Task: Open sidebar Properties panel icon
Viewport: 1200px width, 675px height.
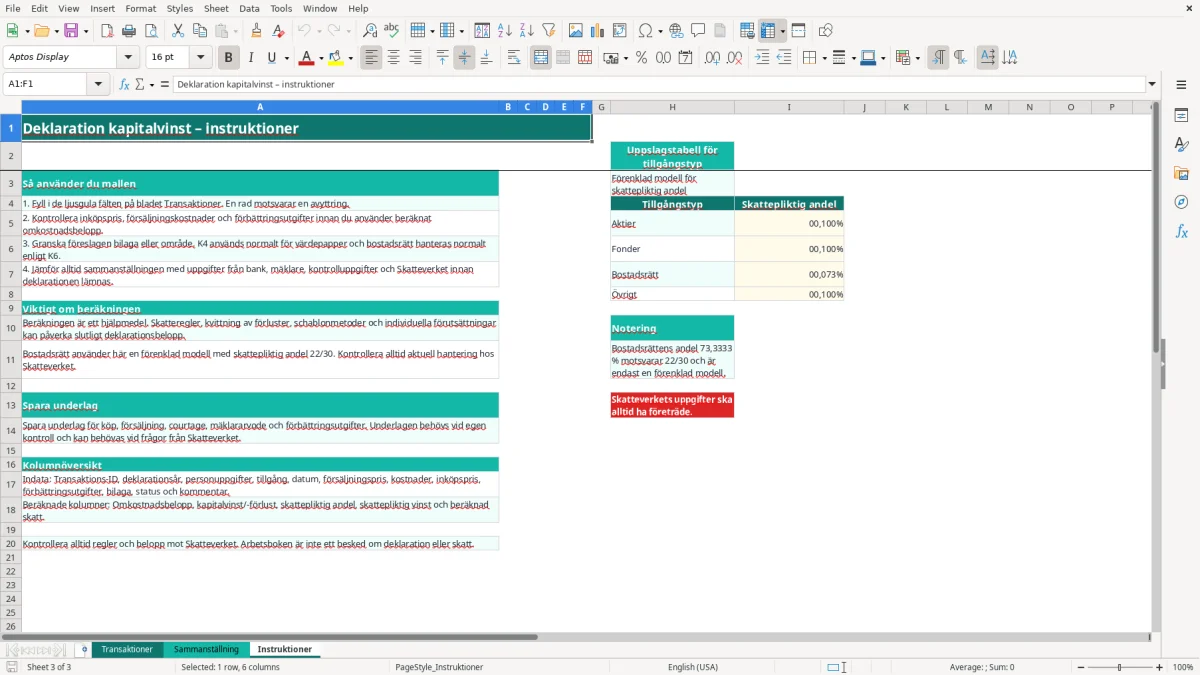Action: tap(1181, 116)
